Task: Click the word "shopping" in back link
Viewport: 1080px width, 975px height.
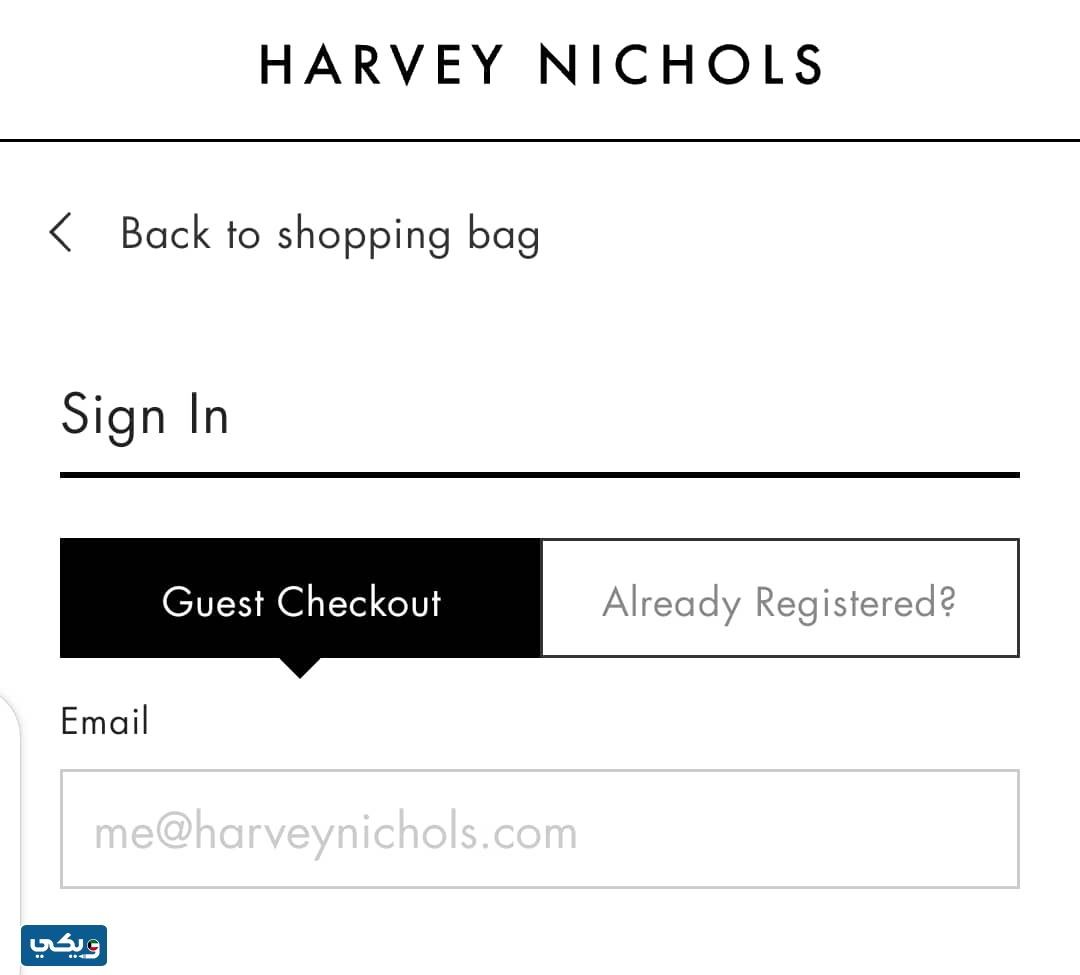Action: click(364, 236)
